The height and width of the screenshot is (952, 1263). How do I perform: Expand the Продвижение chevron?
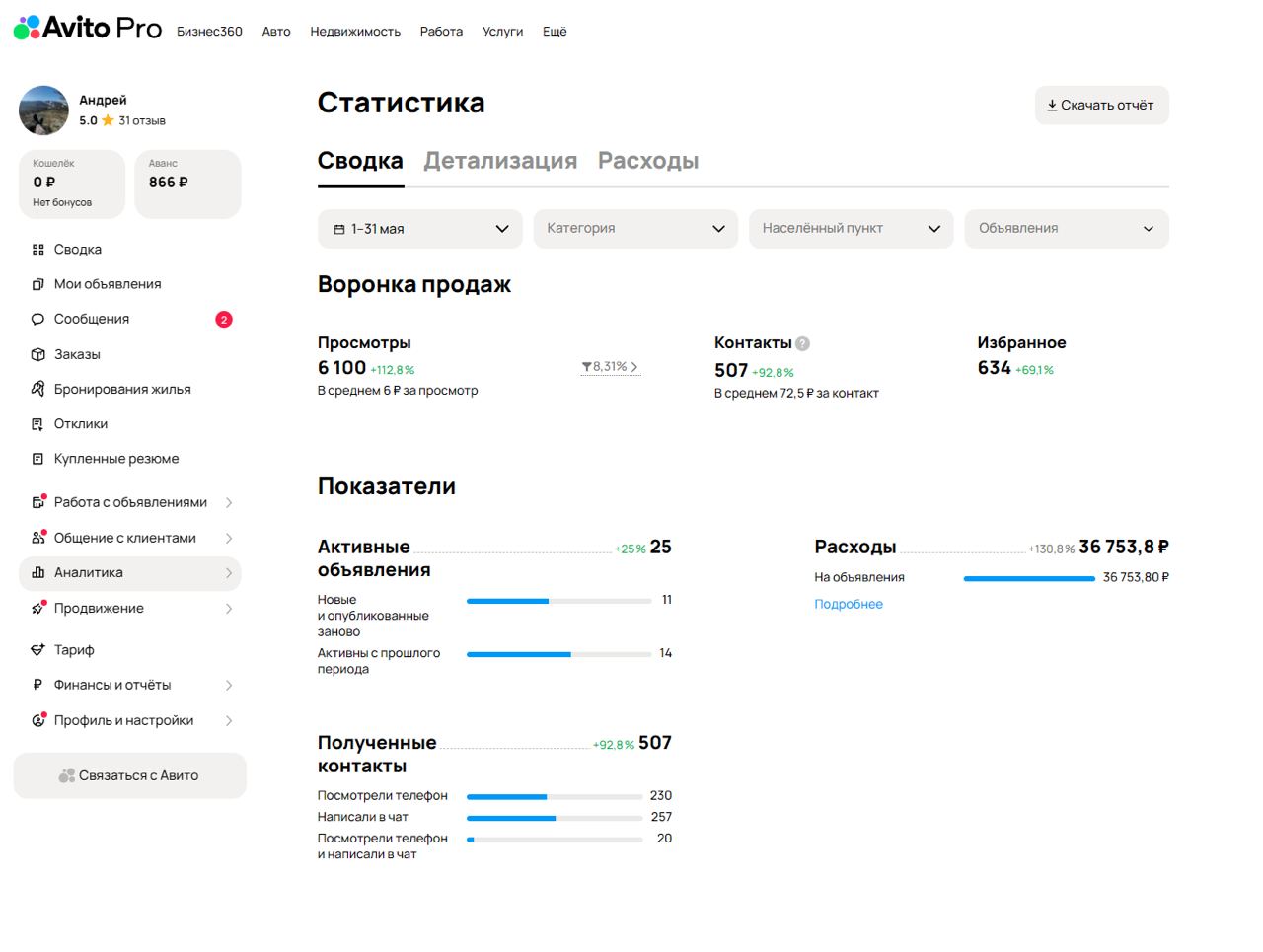point(229,609)
